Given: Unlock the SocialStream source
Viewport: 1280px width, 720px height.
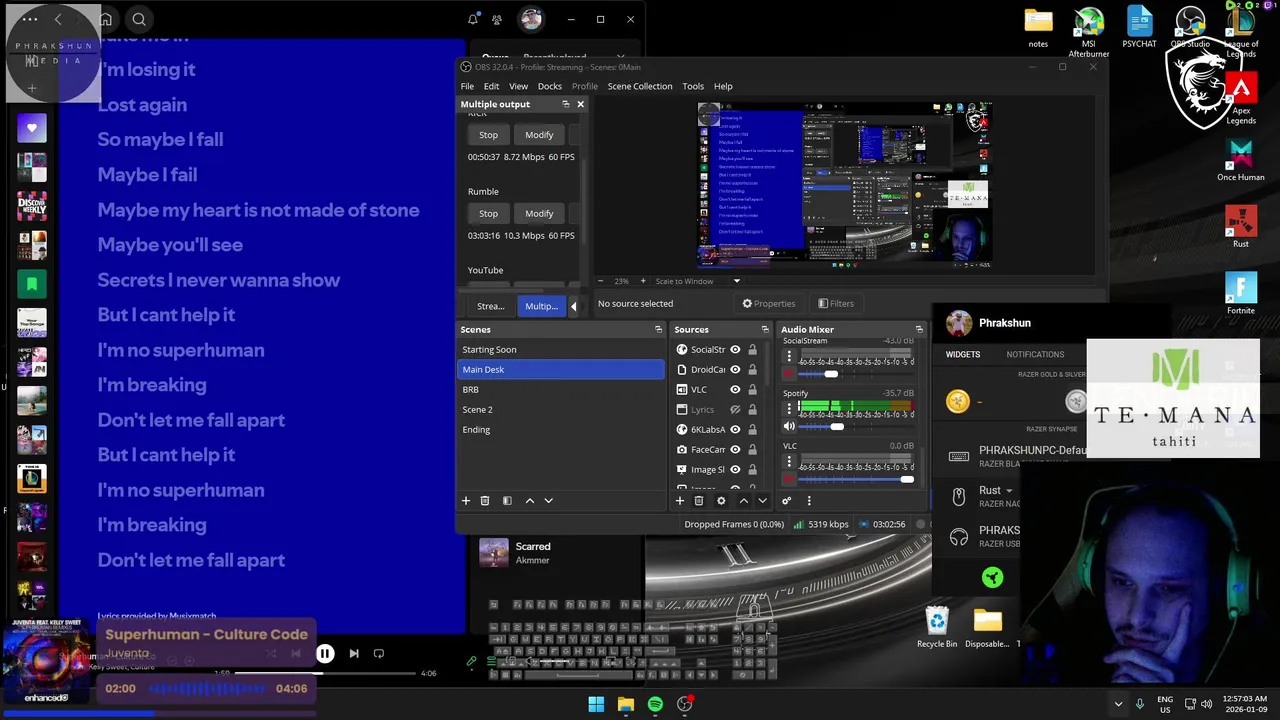Looking at the screenshot, I should coord(752,350).
